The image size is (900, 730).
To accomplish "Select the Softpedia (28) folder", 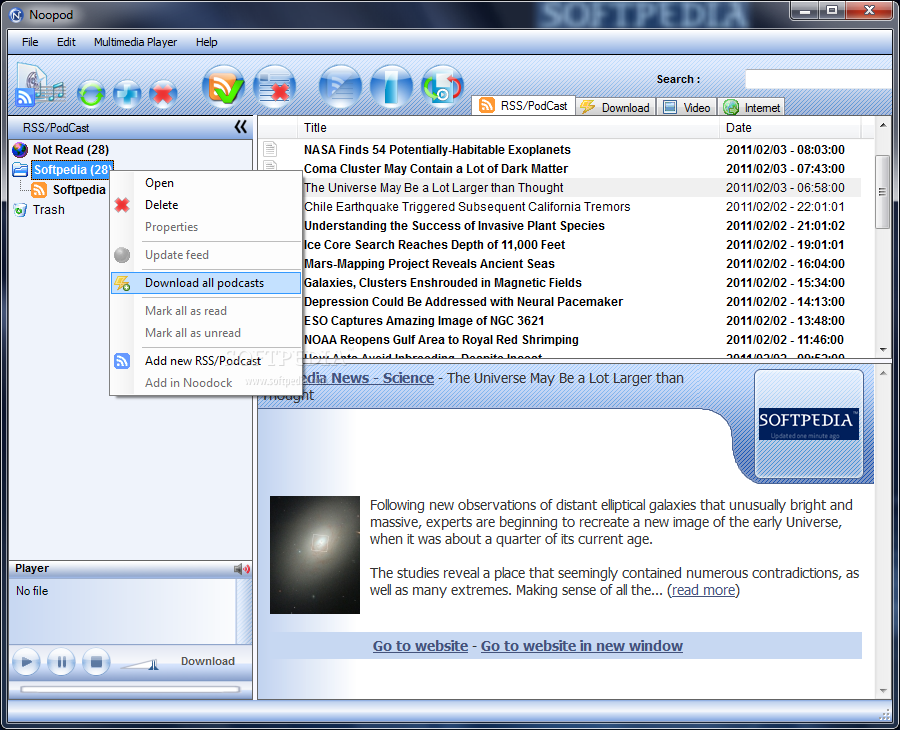I will point(72,169).
